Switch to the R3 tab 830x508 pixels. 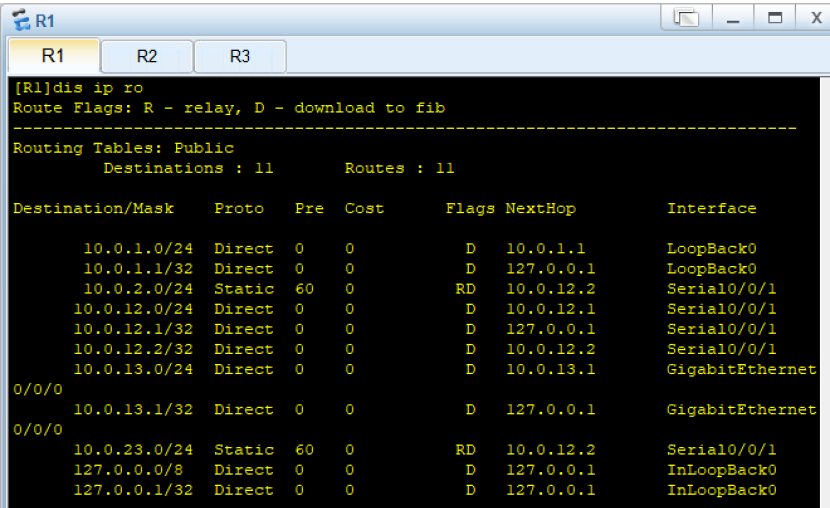(240, 56)
